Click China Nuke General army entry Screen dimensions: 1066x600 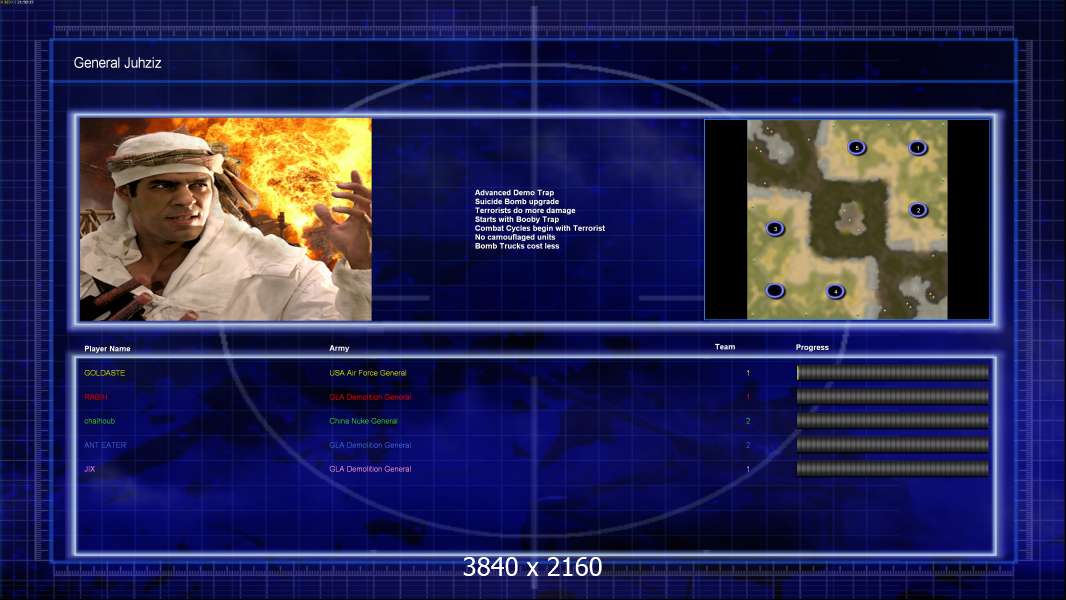(x=364, y=421)
